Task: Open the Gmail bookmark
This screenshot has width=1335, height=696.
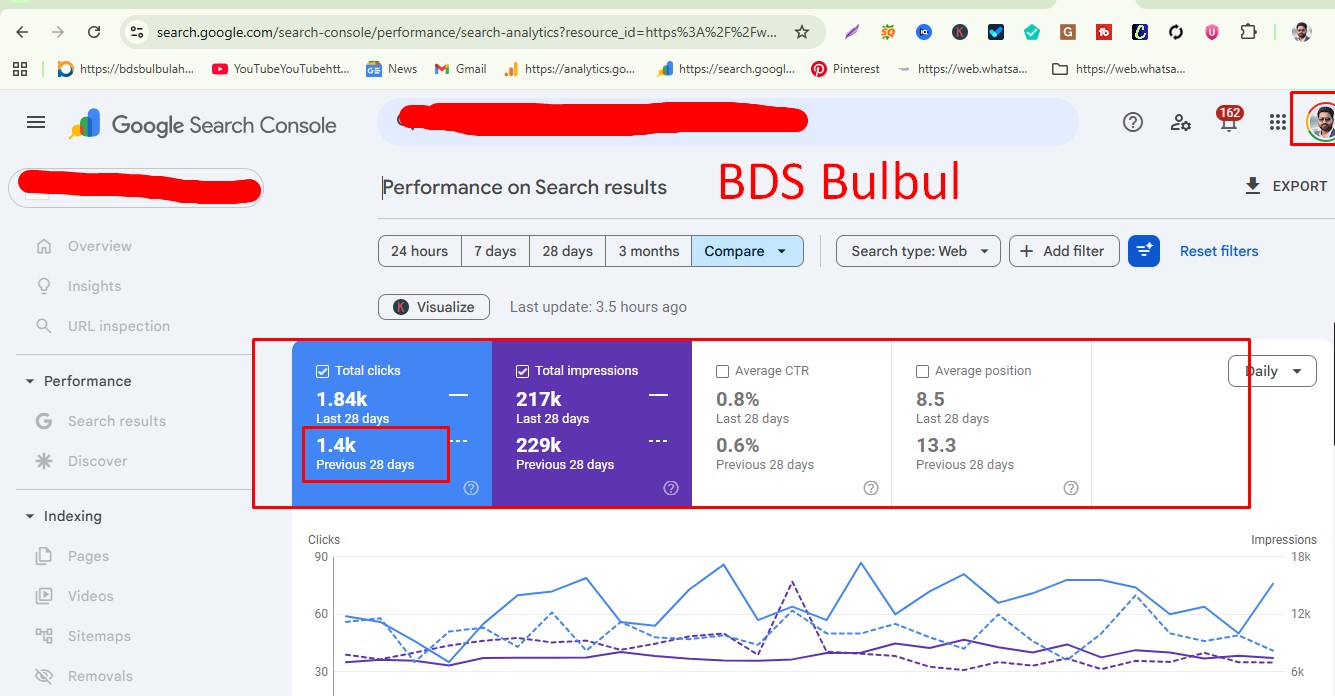Action: pyautogui.click(x=460, y=69)
